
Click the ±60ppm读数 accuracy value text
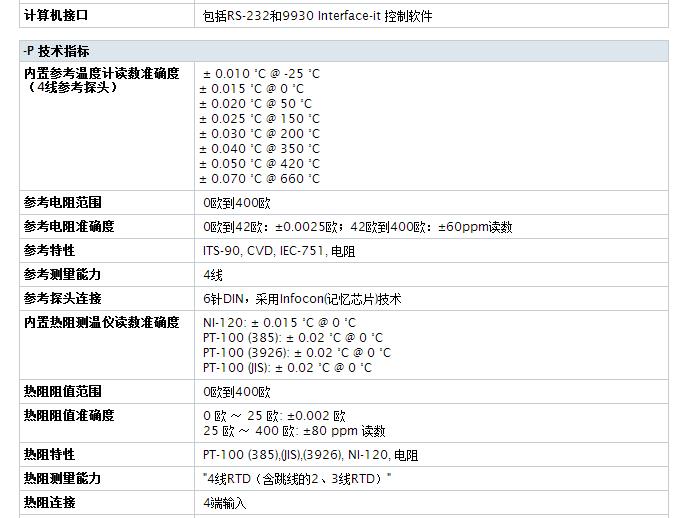[476, 227]
